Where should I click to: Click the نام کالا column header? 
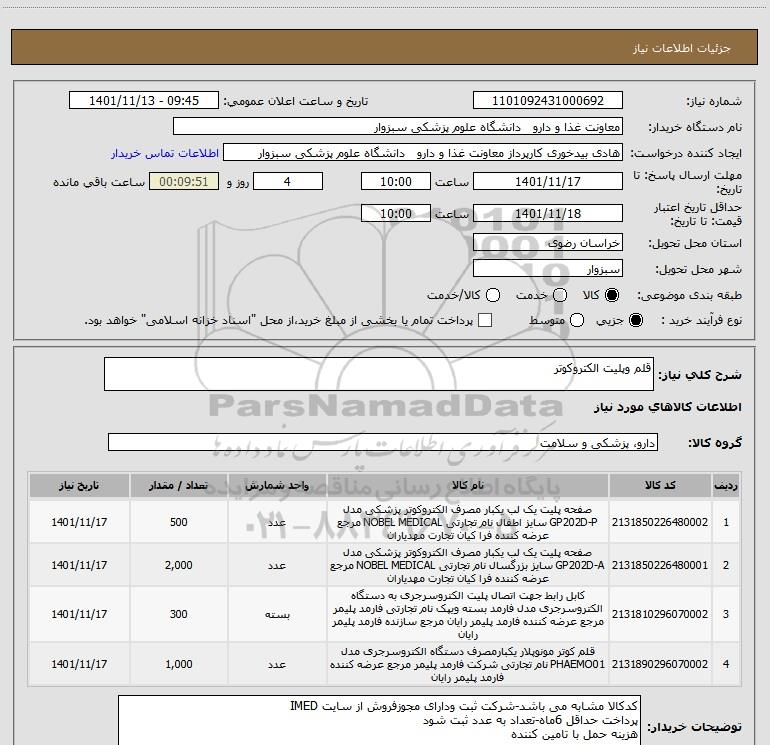[468, 486]
